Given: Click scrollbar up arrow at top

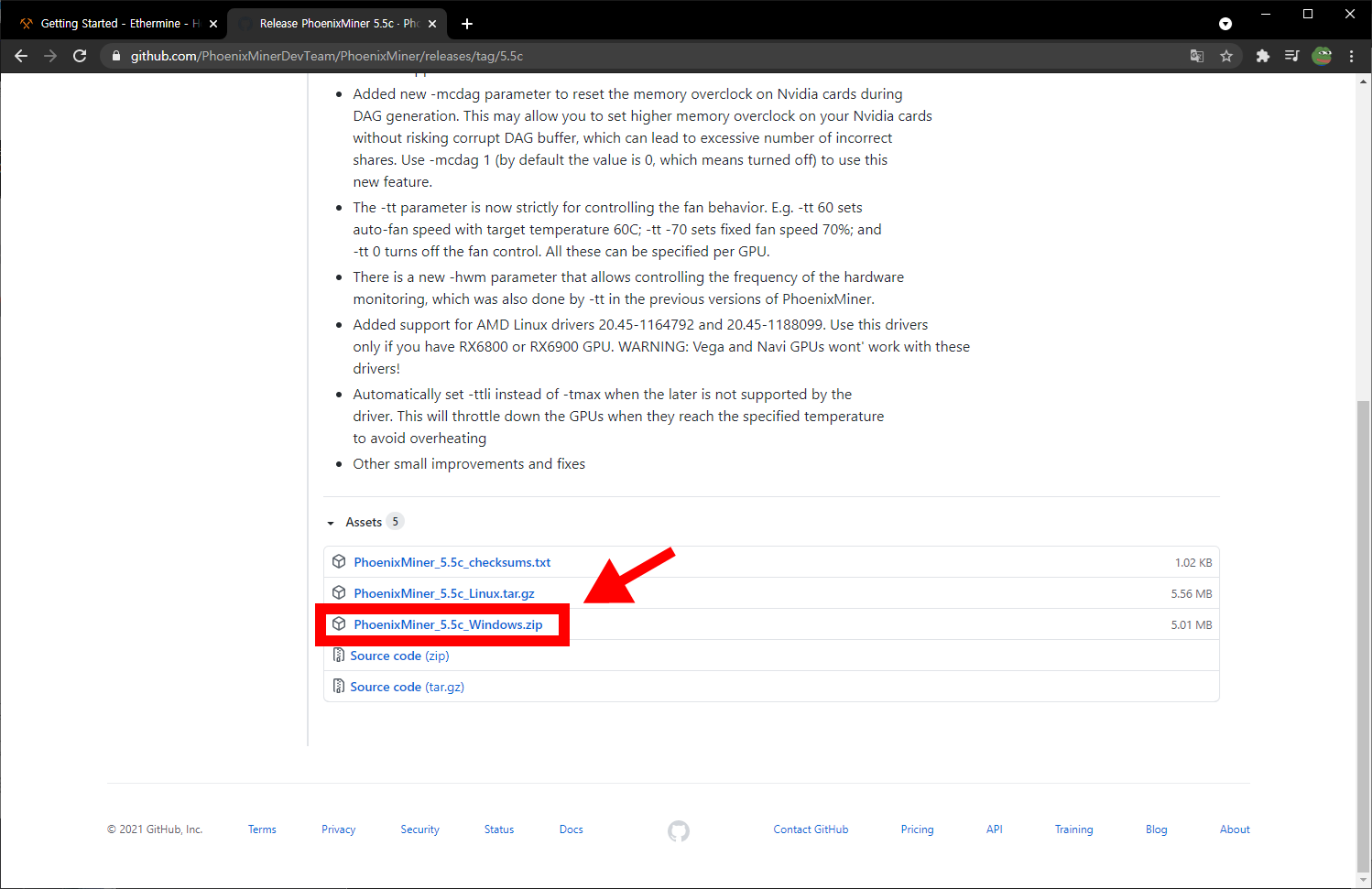Looking at the screenshot, I should tap(1364, 81).
